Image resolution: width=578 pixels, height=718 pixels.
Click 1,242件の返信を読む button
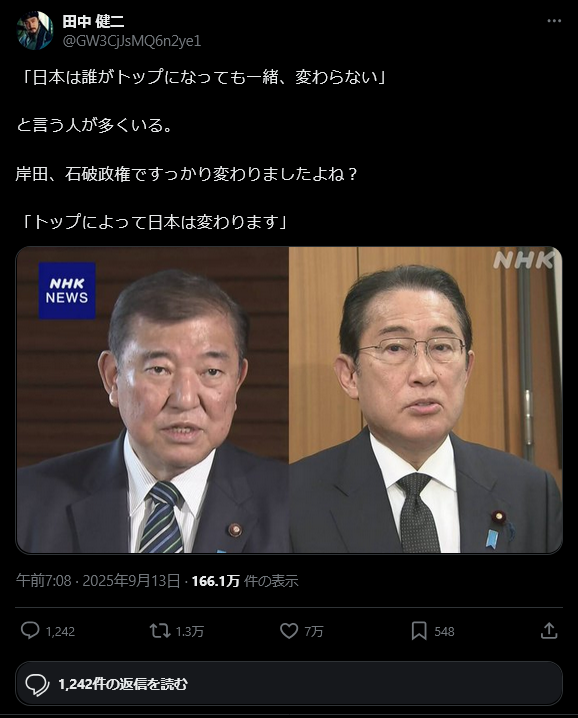point(289,684)
